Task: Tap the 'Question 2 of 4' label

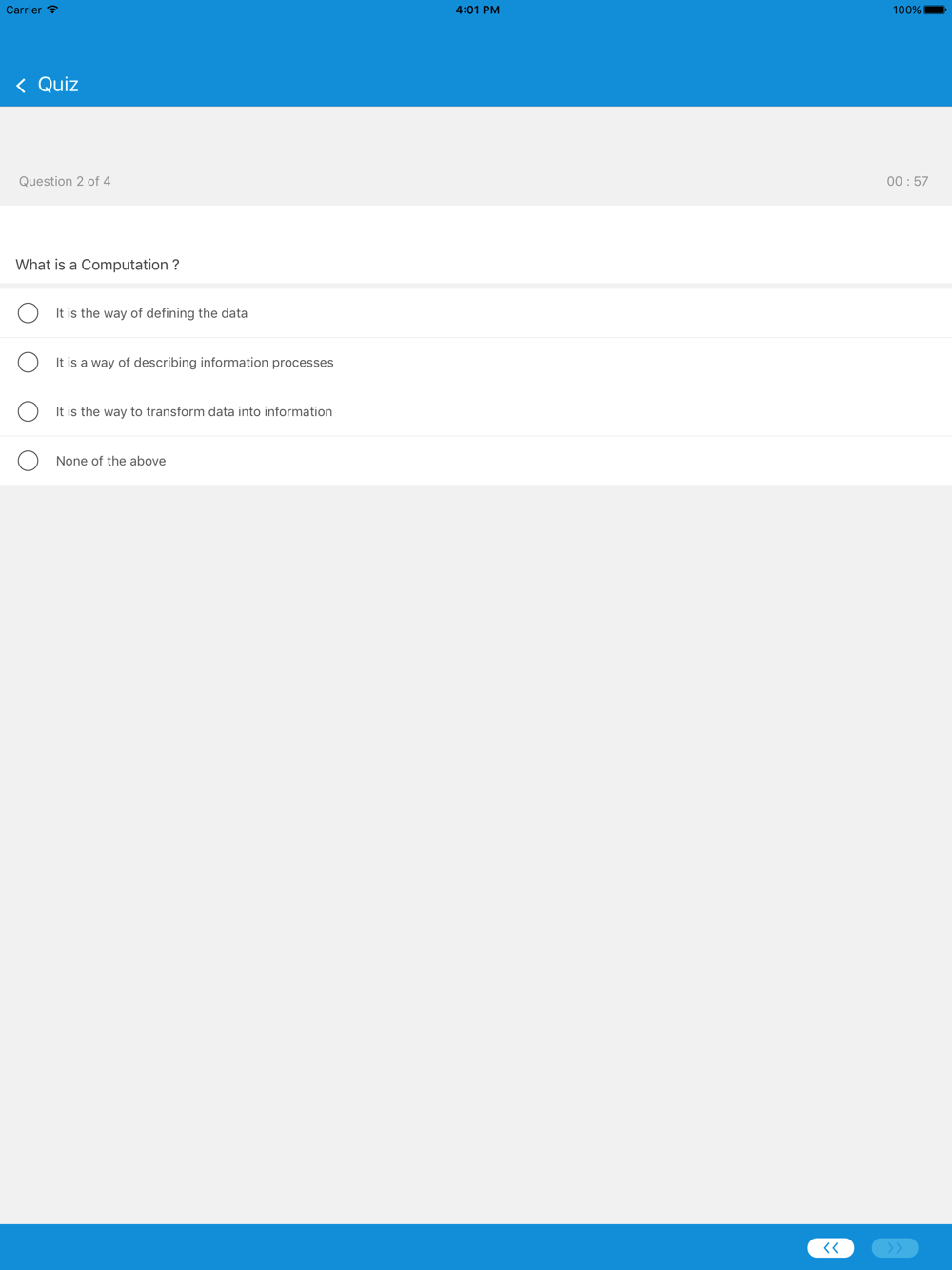Action: point(65,181)
